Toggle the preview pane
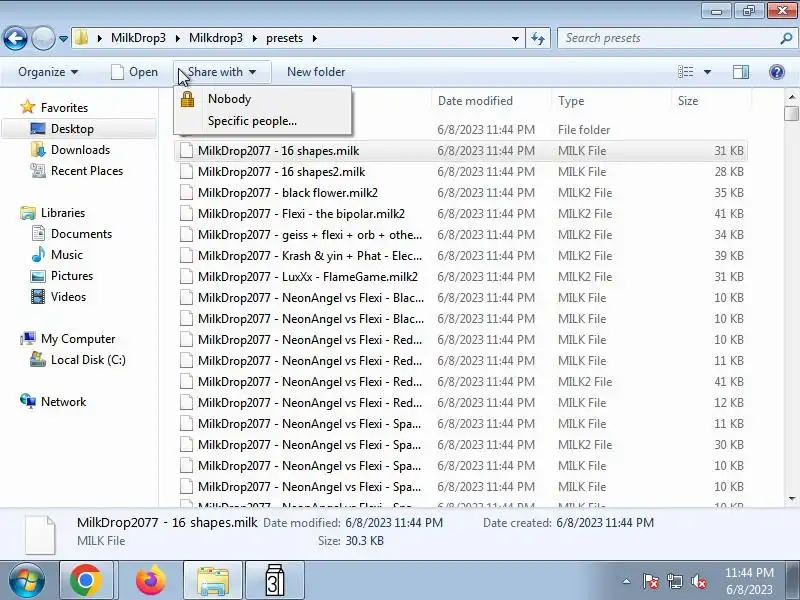 tap(741, 72)
